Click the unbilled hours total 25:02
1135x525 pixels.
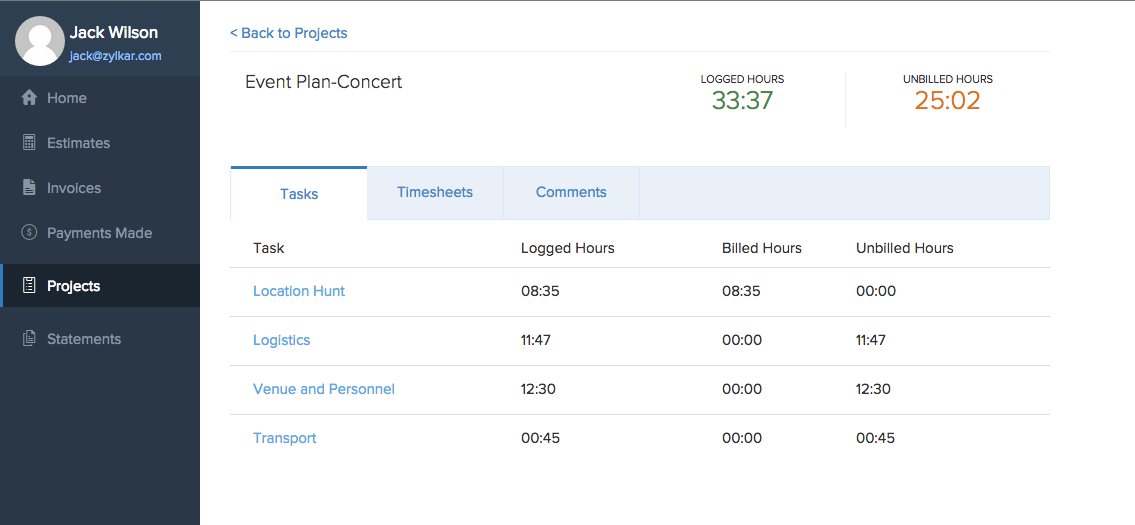947,100
